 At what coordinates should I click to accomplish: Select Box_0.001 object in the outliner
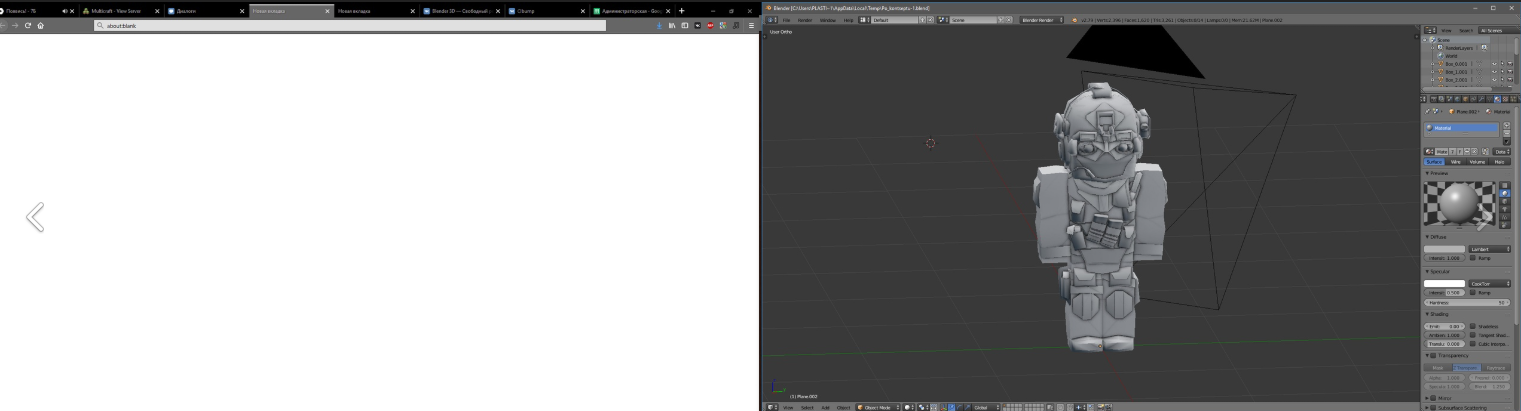1458,64
